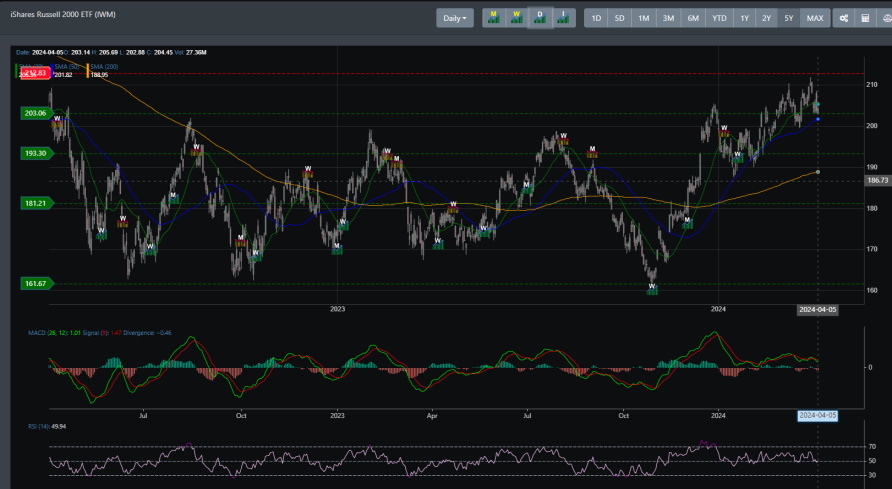Switch range to 6M
This screenshot has width=892, height=489.
coord(693,18)
